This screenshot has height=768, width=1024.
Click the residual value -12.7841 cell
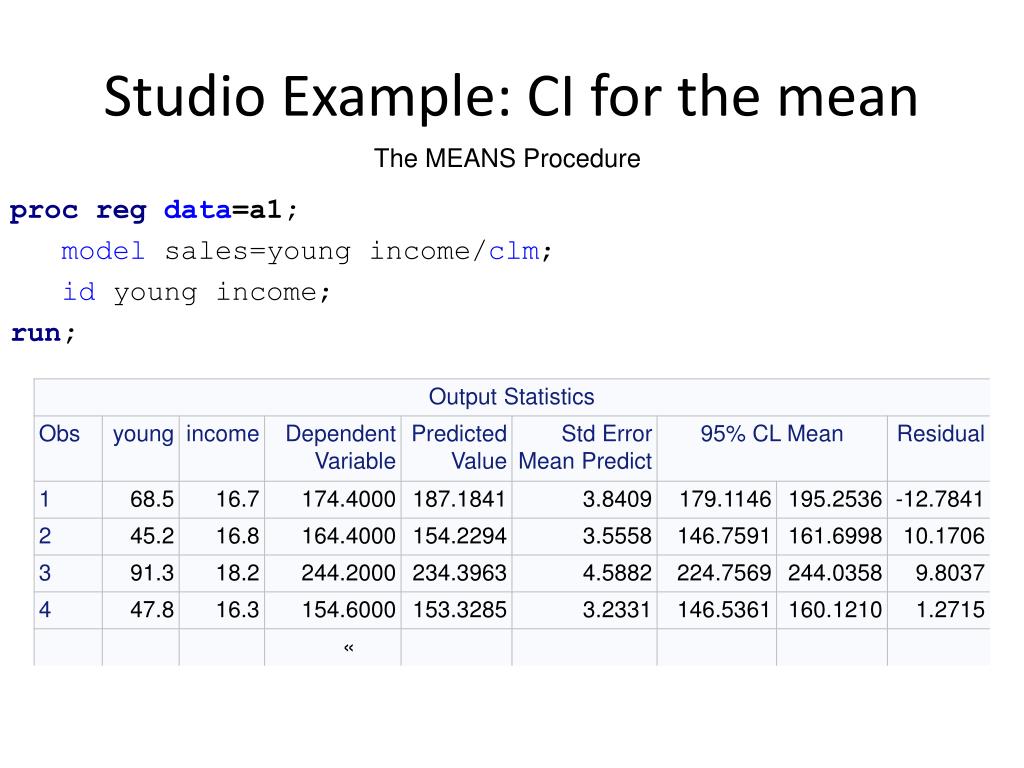click(940, 500)
